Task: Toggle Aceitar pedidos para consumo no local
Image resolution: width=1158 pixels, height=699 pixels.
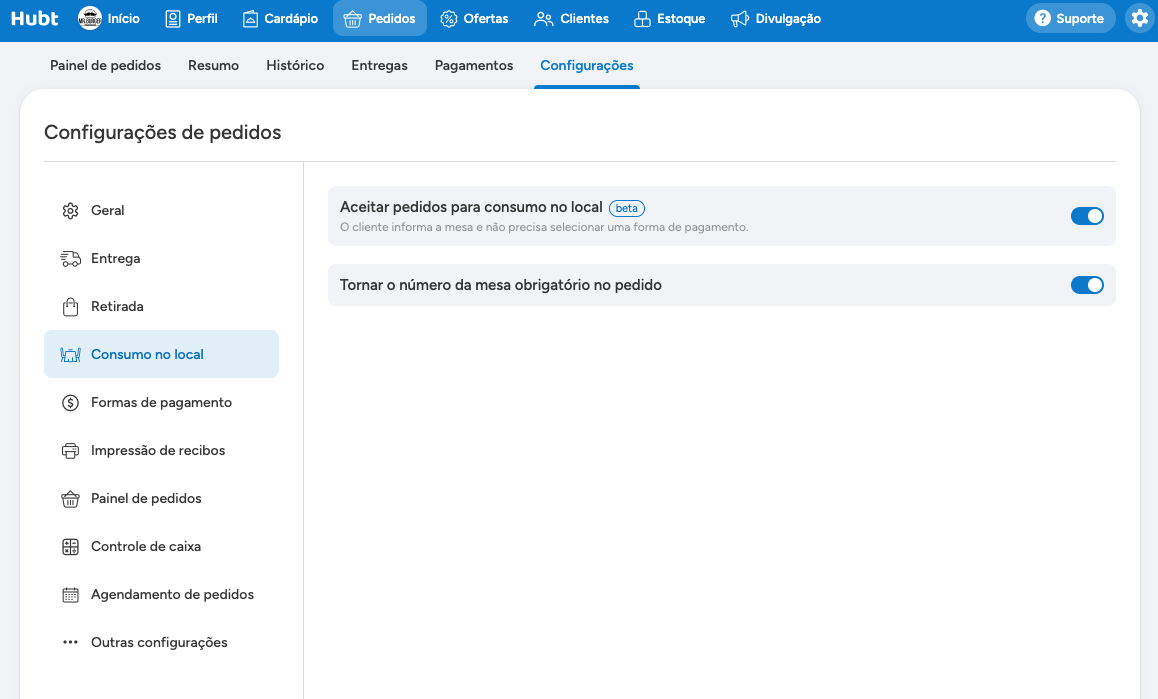Action: tap(1087, 216)
